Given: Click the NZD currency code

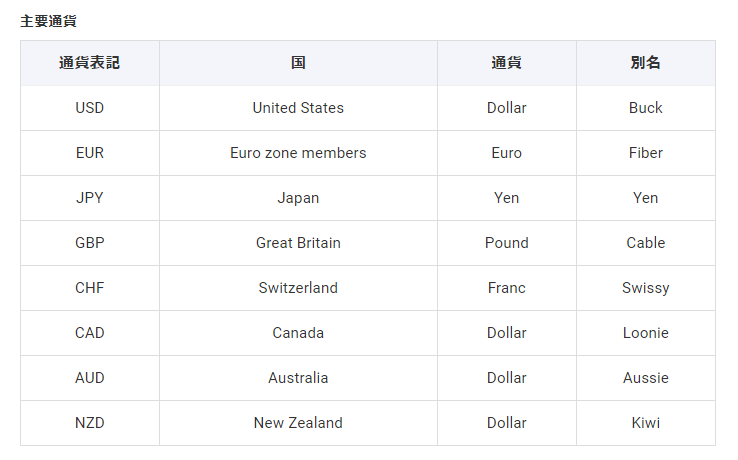Looking at the screenshot, I should tap(89, 423).
